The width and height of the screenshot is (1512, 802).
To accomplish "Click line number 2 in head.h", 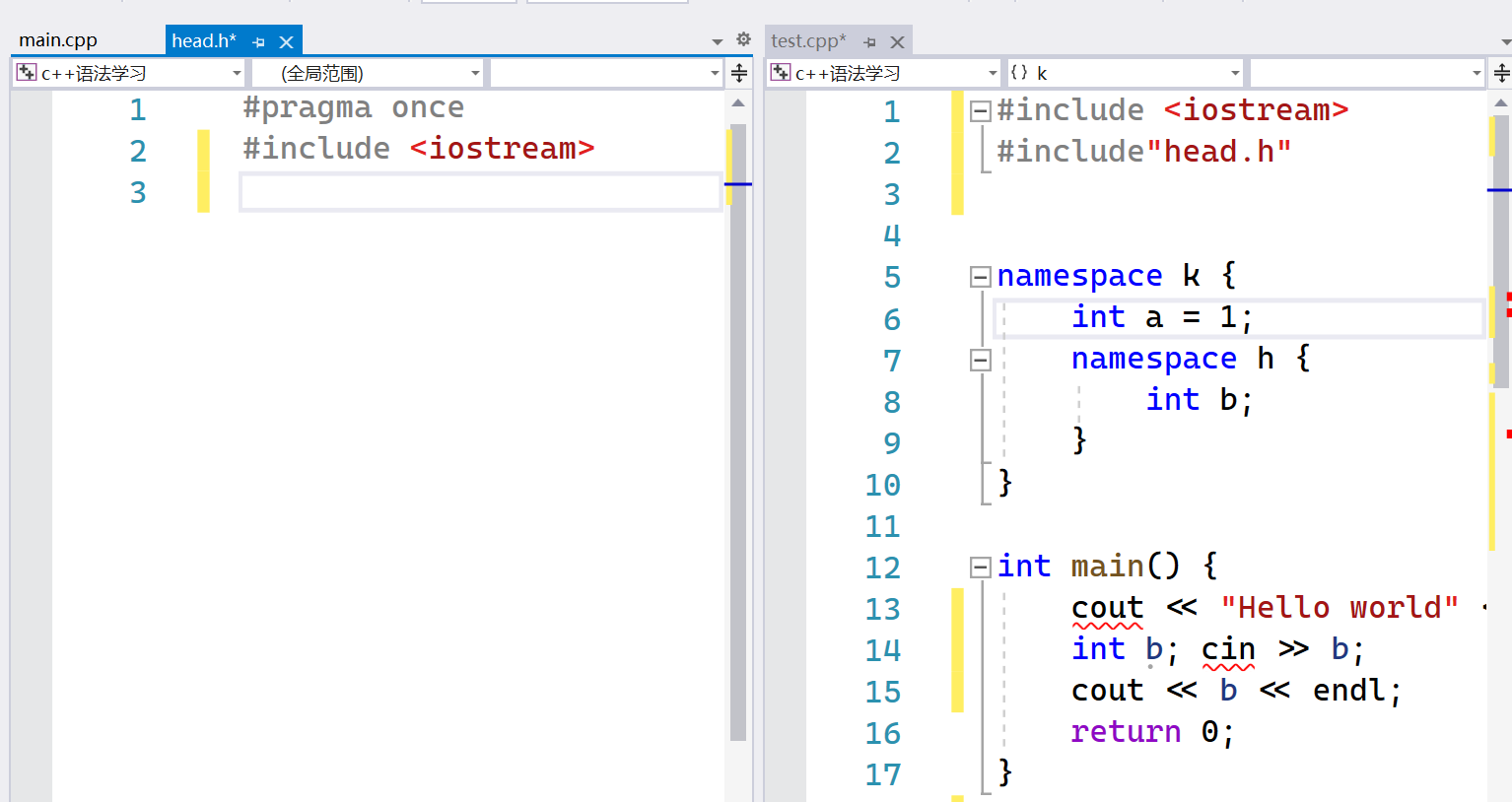I will point(138,151).
